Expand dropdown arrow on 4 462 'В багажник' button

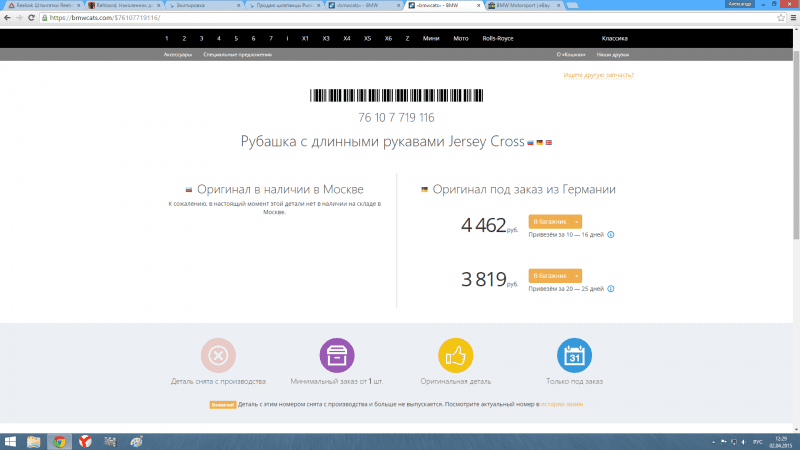click(x=577, y=222)
